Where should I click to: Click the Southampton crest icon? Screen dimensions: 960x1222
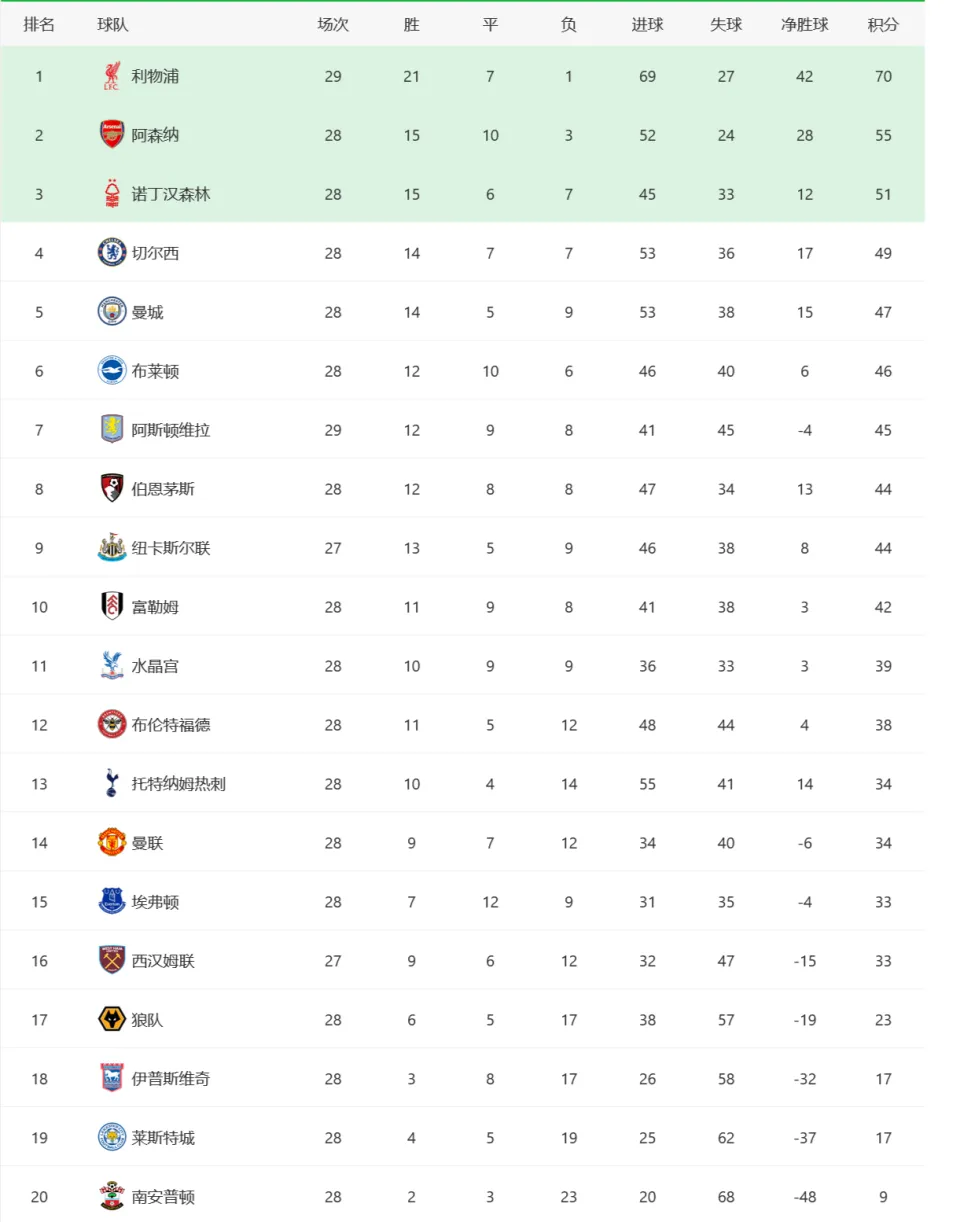point(112,1197)
